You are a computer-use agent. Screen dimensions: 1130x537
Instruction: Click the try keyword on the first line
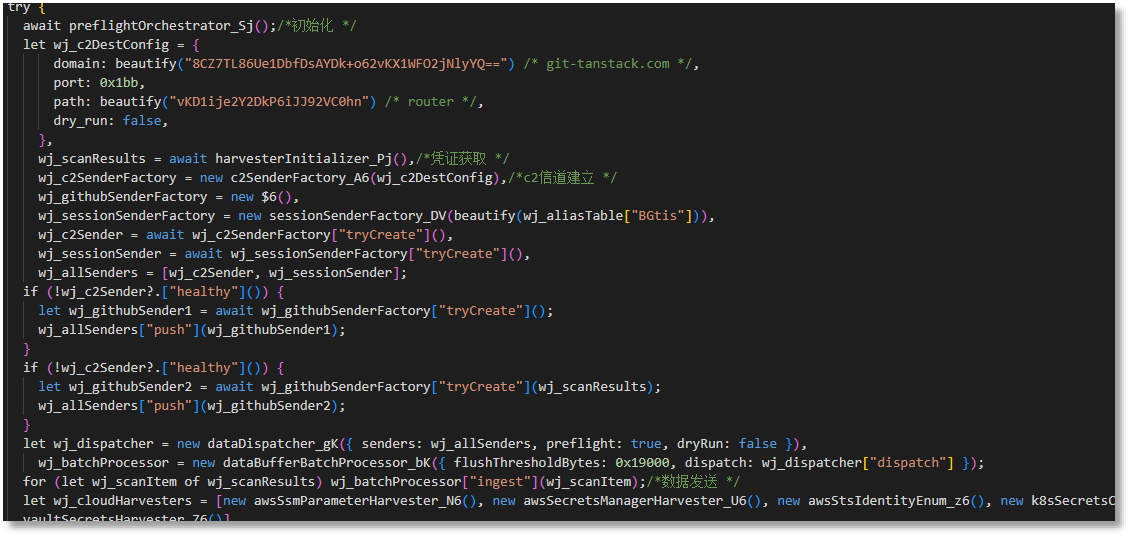[x=19, y=7]
